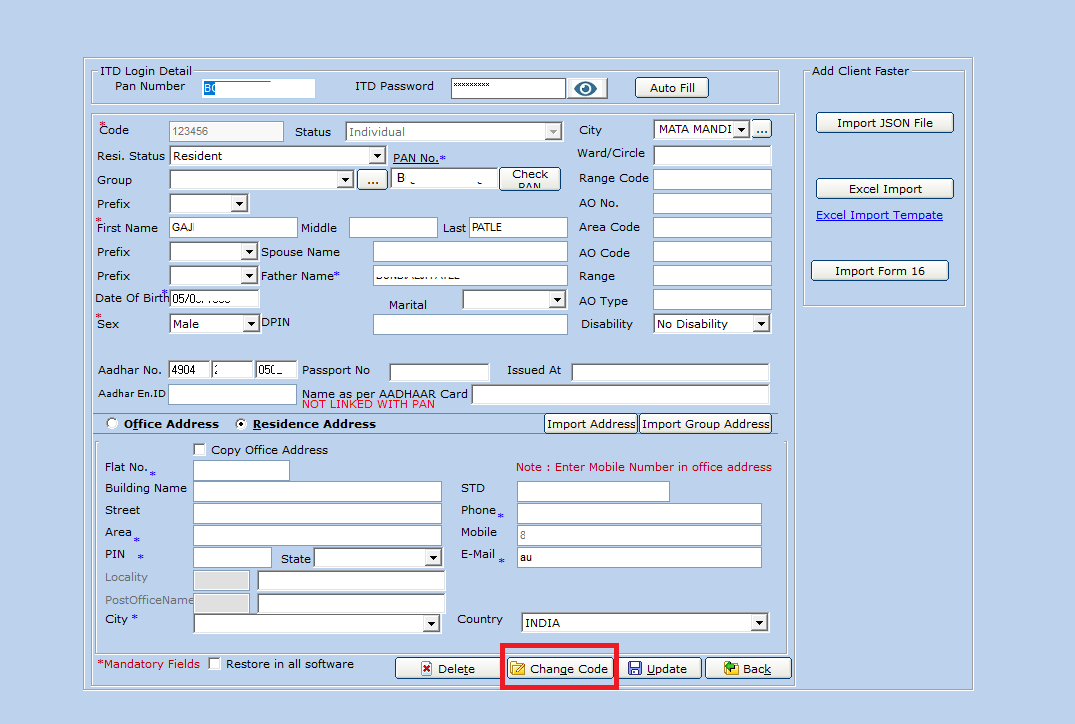Viewport: 1075px width, 724px height.
Task: Open Prefix dropdown beside Spouse Name
Action: [x=250, y=252]
